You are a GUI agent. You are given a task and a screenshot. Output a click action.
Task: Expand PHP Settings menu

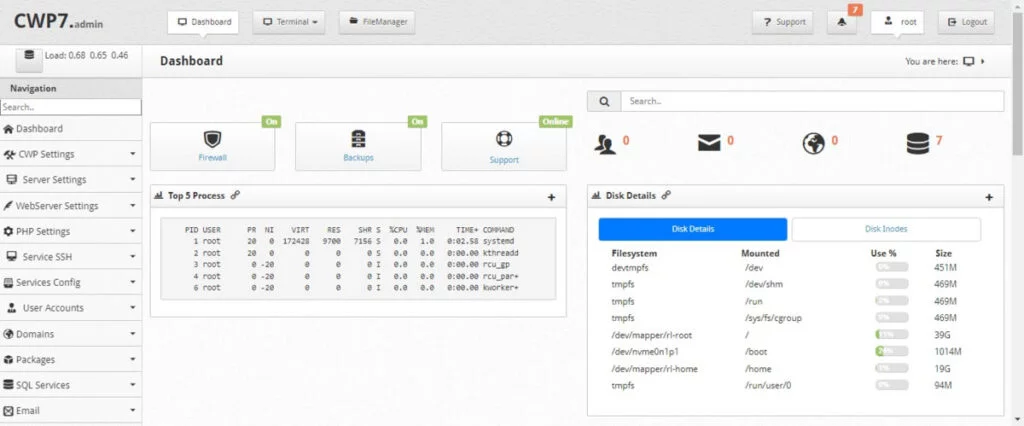tap(71, 231)
